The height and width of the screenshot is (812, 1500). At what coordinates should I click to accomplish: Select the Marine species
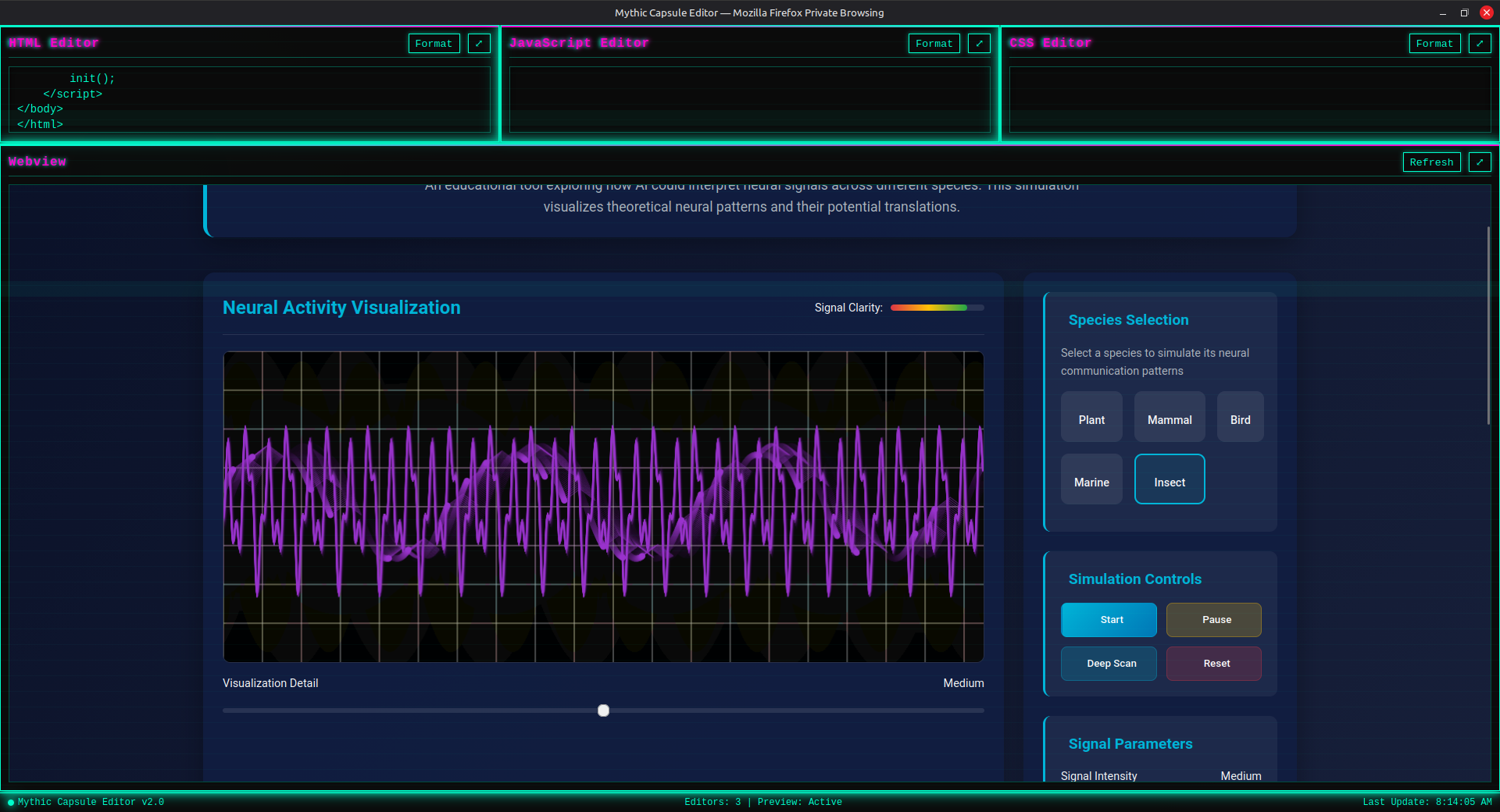(x=1091, y=479)
